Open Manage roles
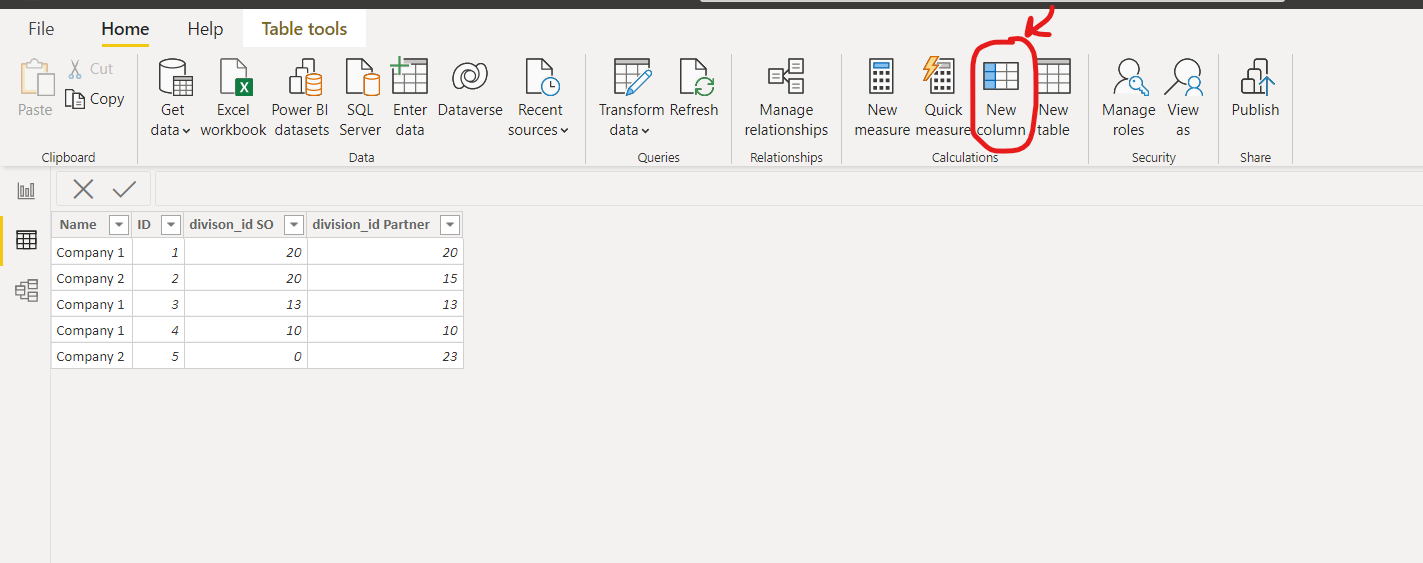 click(1128, 97)
